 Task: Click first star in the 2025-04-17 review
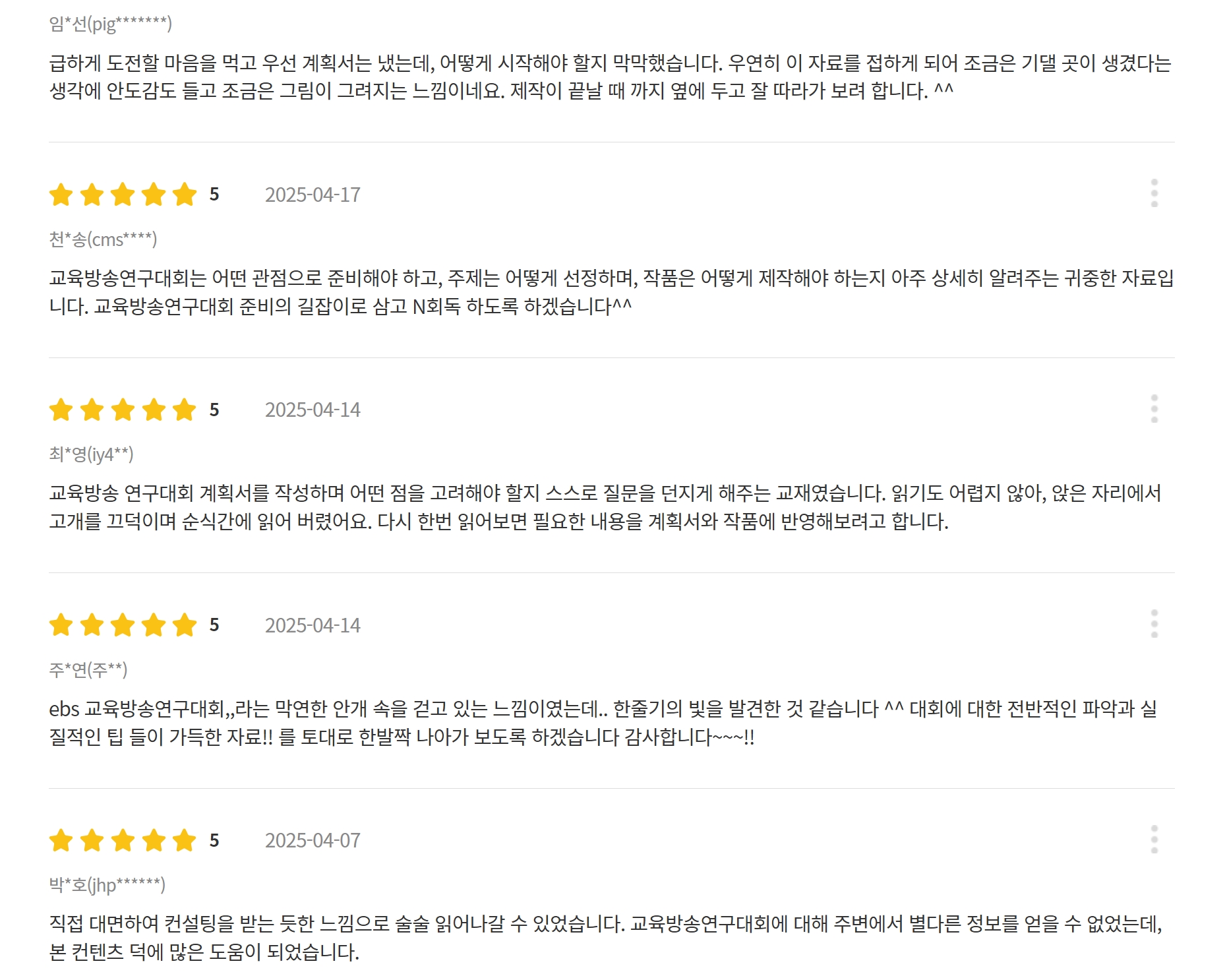tap(61, 195)
